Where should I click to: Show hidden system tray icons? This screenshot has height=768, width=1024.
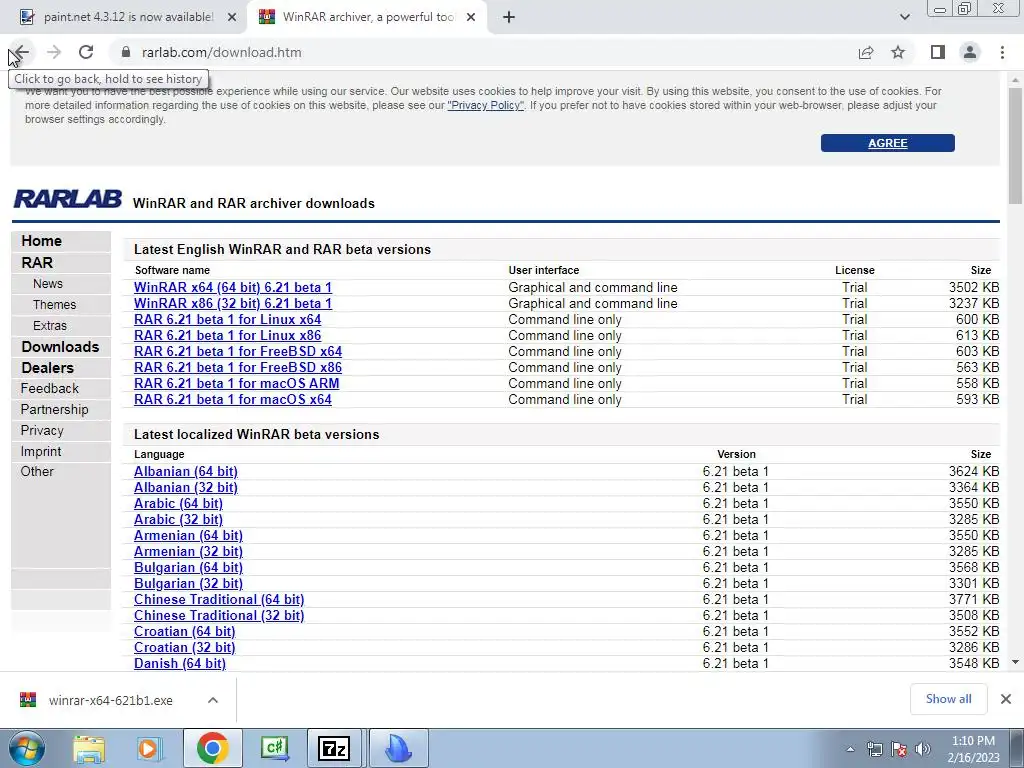[850, 750]
